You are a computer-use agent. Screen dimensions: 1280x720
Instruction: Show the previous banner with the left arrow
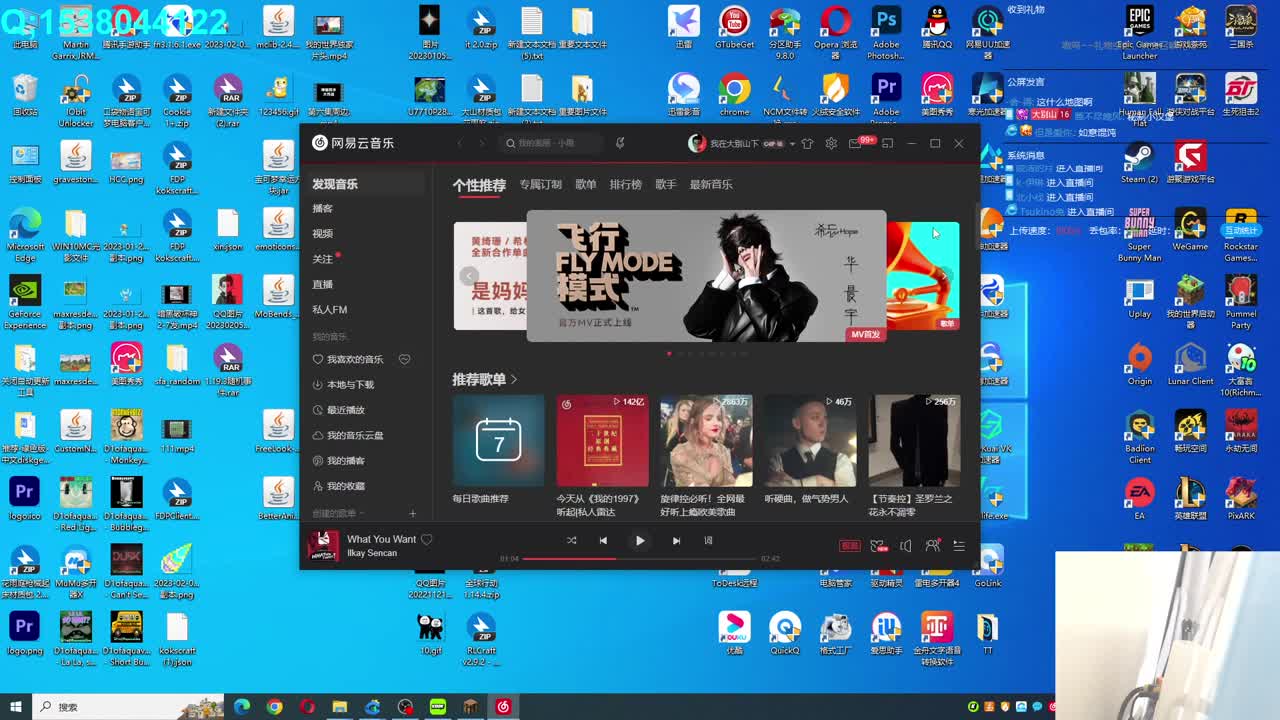469,276
